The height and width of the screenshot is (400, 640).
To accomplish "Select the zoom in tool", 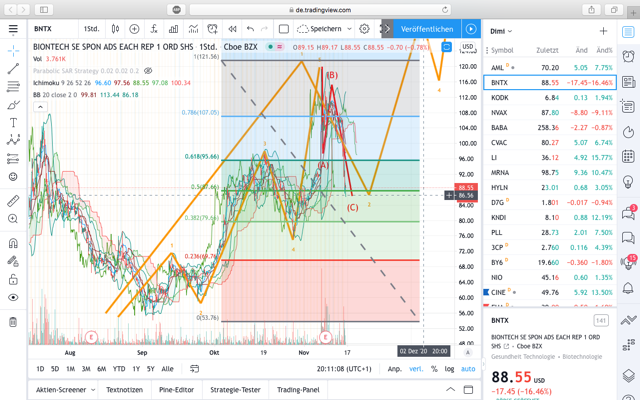I will (x=13, y=219).
